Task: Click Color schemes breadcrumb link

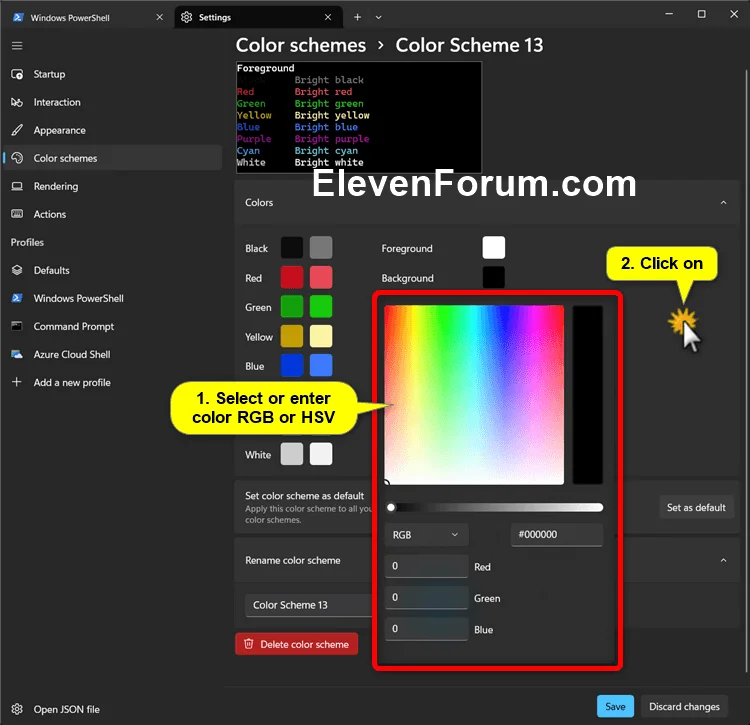Action: pyautogui.click(x=301, y=45)
